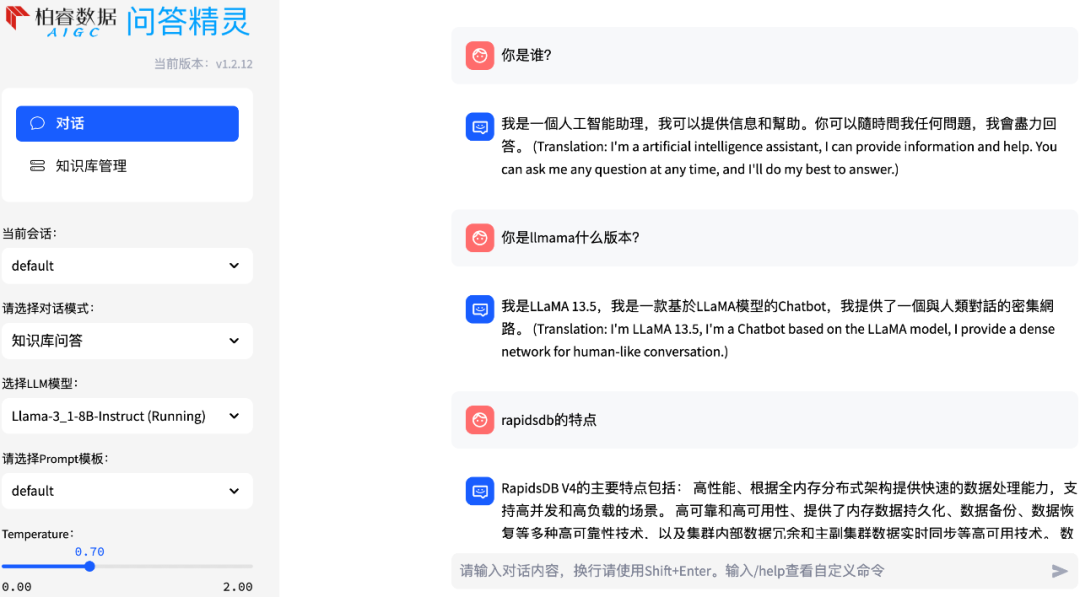Click the 问答精灵 title text
Image resolution: width=1080 pixels, height=597 pixels.
point(187,21)
